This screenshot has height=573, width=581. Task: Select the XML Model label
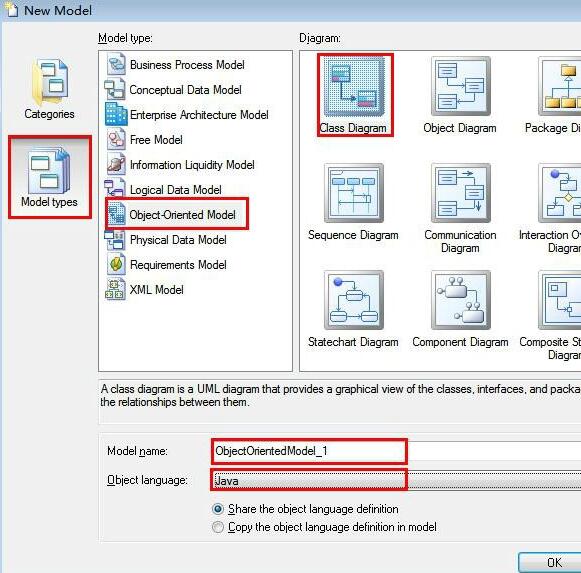coord(156,290)
